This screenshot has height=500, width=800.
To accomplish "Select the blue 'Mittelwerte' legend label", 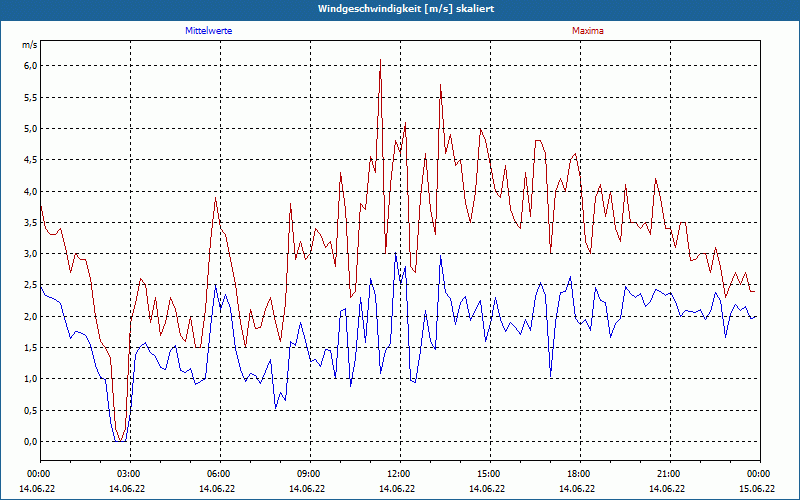I will [x=209, y=31].
